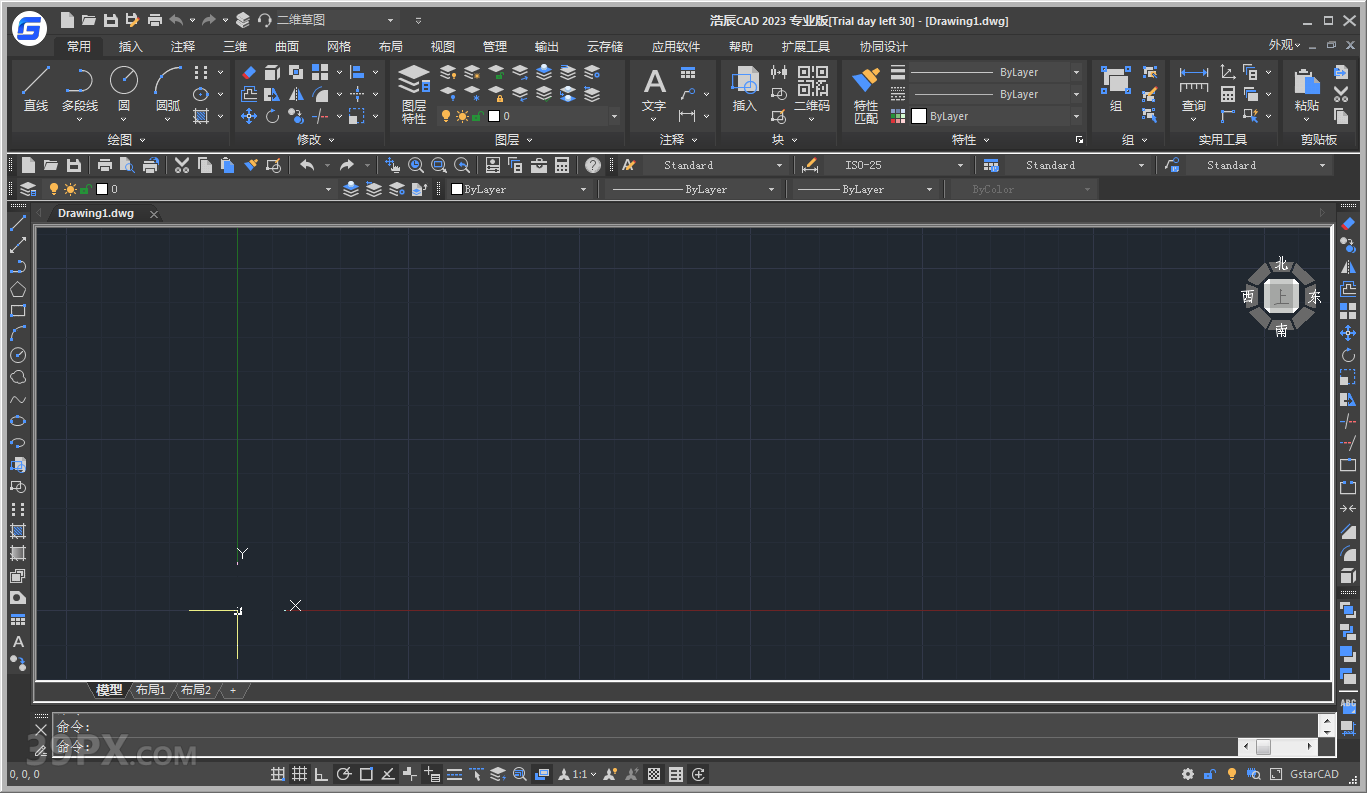The image size is (1367, 793).
Task: Switch to the 三维 ribbon tab
Action: tap(234, 46)
